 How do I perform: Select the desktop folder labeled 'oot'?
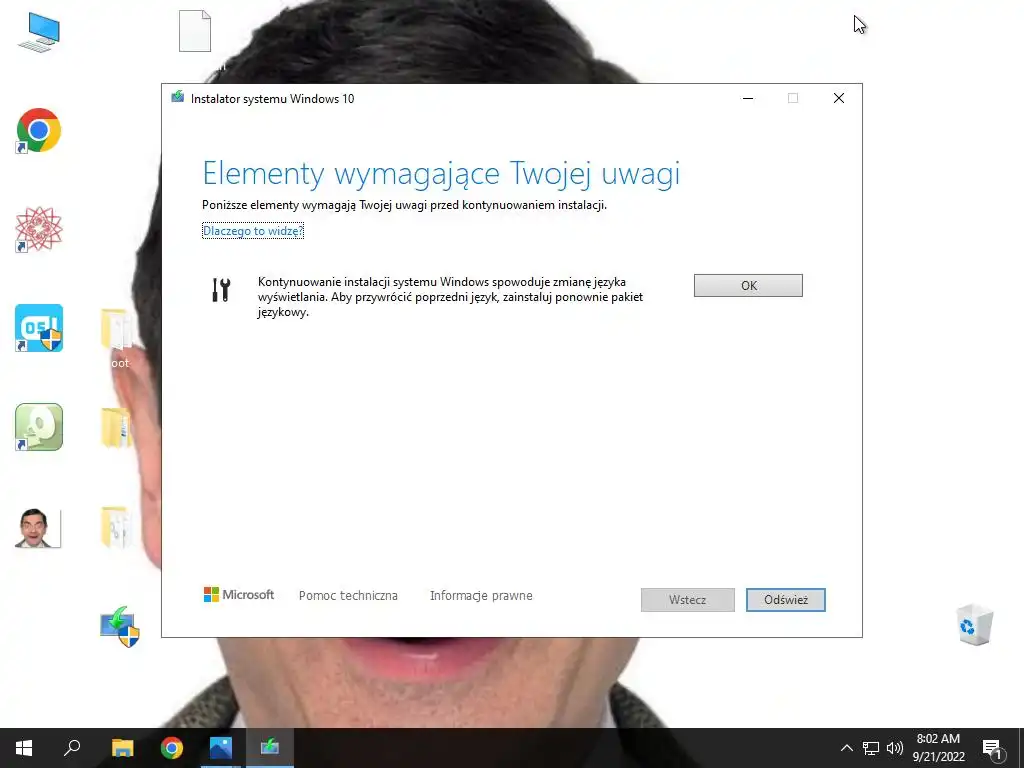(x=118, y=338)
